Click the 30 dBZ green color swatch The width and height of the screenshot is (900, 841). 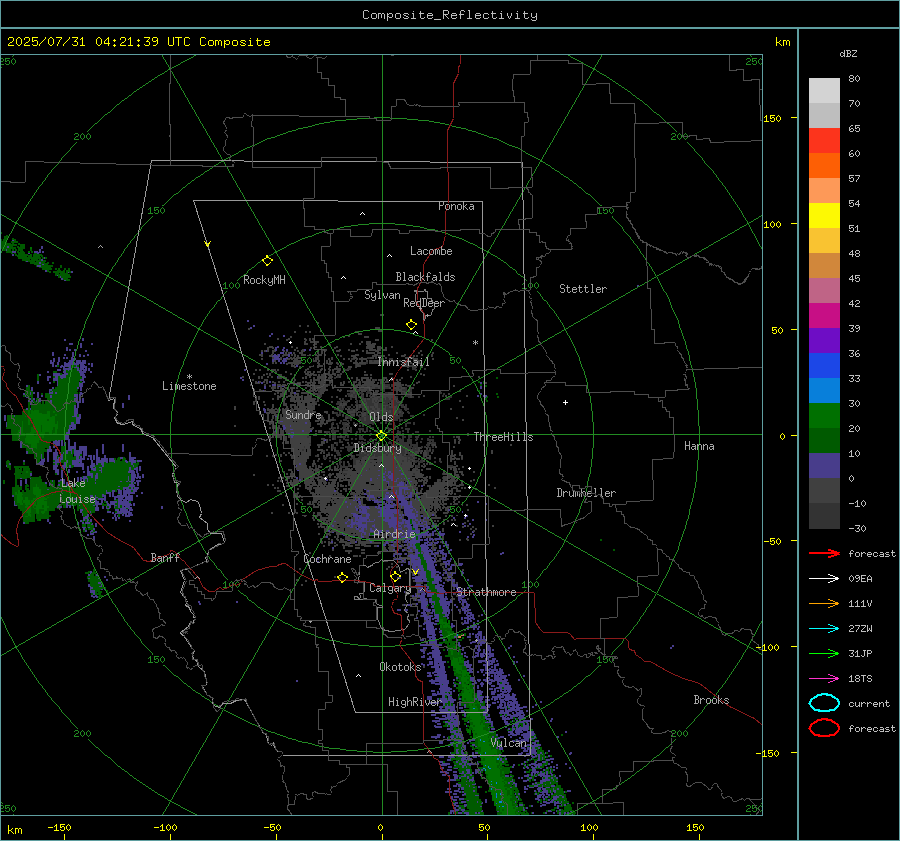(x=824, y=416)
